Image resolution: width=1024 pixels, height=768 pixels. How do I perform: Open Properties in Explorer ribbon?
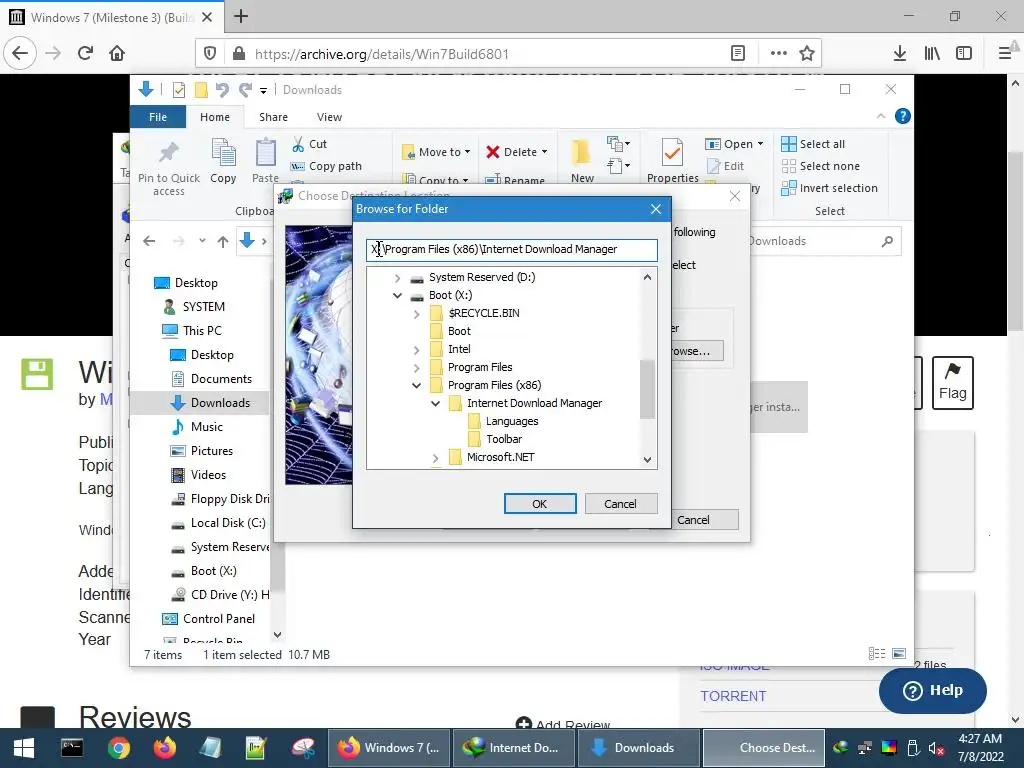coord(673,161)
